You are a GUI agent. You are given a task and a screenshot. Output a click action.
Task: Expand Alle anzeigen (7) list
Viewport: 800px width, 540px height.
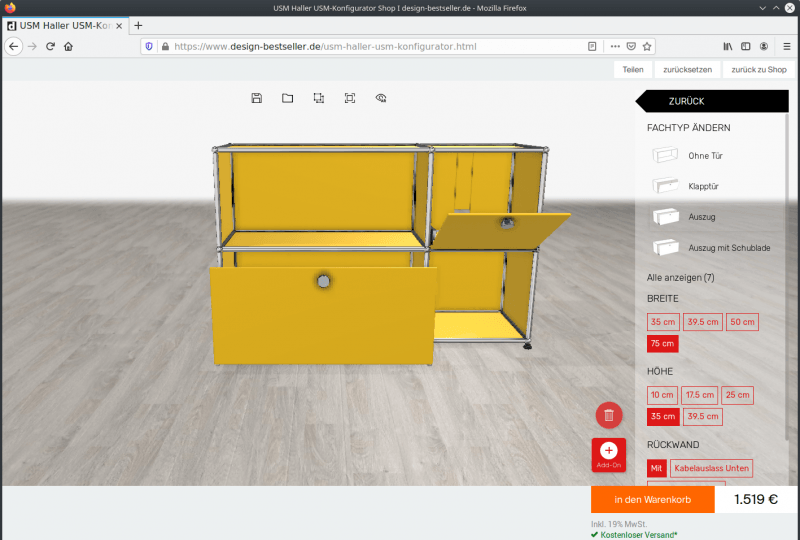[x=681, y=278]
